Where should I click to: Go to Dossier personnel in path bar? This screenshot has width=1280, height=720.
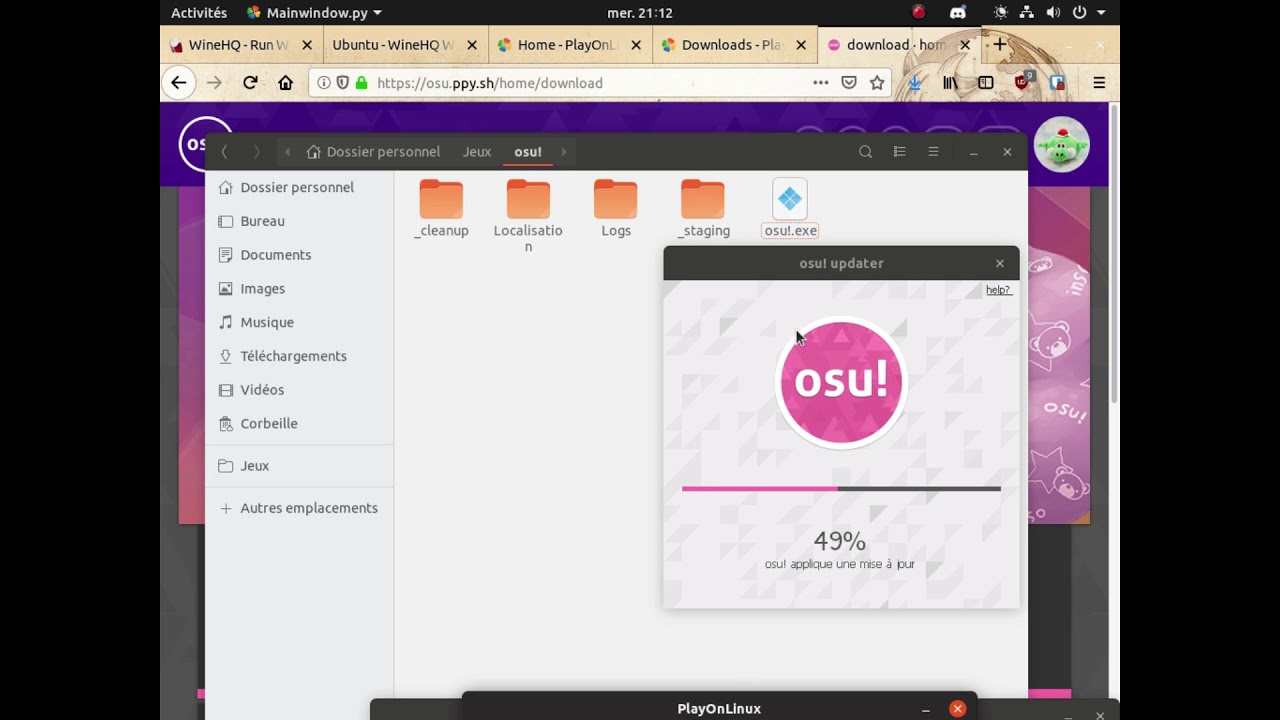(x=373, y=152)
